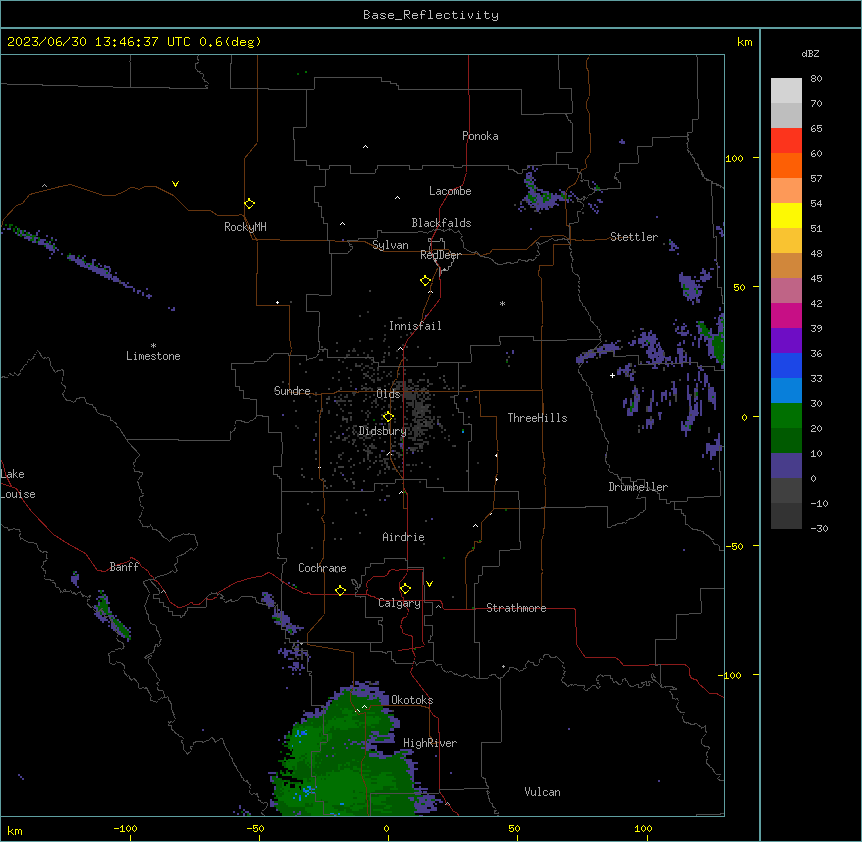862x842 pixels.
Task: Click the yellow marker south of Cochrane
Action: click(x=340, y=590)
